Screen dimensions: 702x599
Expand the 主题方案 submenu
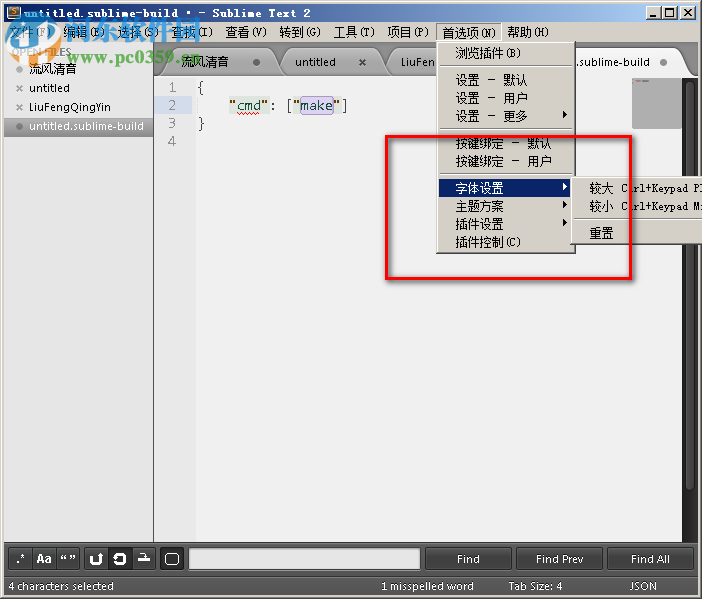[505, 206]
